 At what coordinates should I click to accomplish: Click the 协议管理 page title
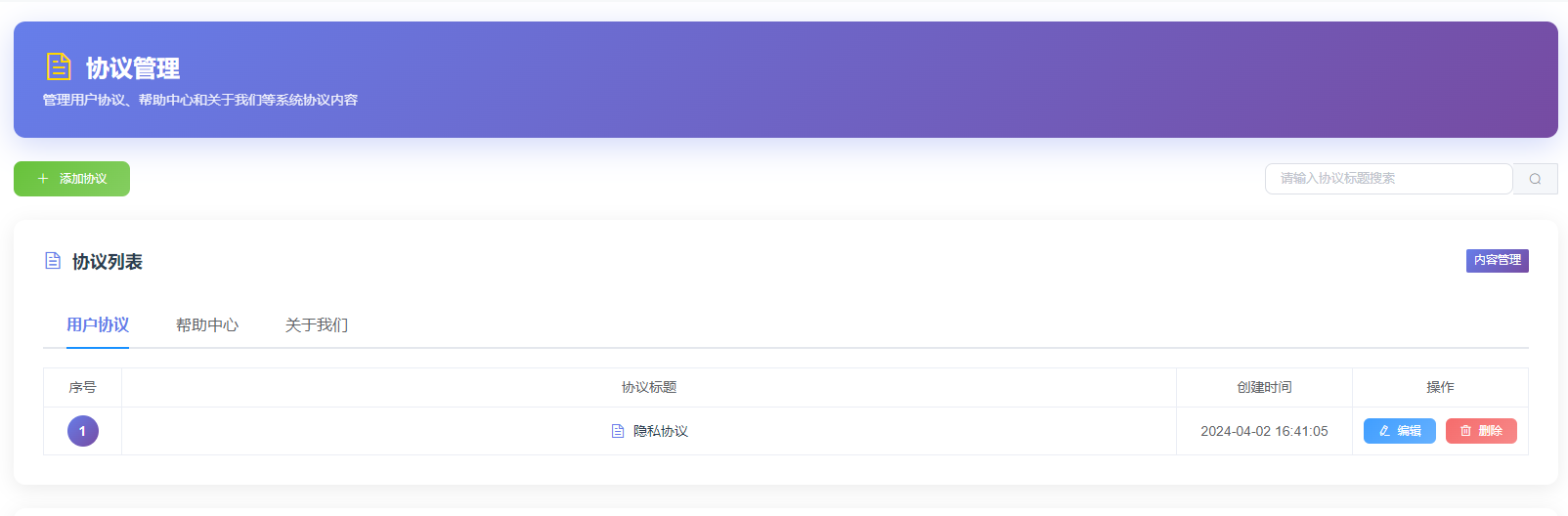tap(133, 68)
